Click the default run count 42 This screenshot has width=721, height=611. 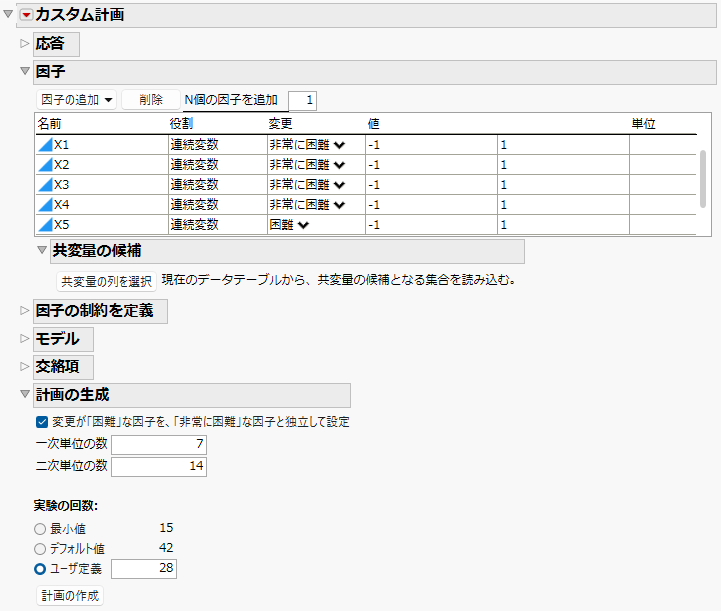166,548
